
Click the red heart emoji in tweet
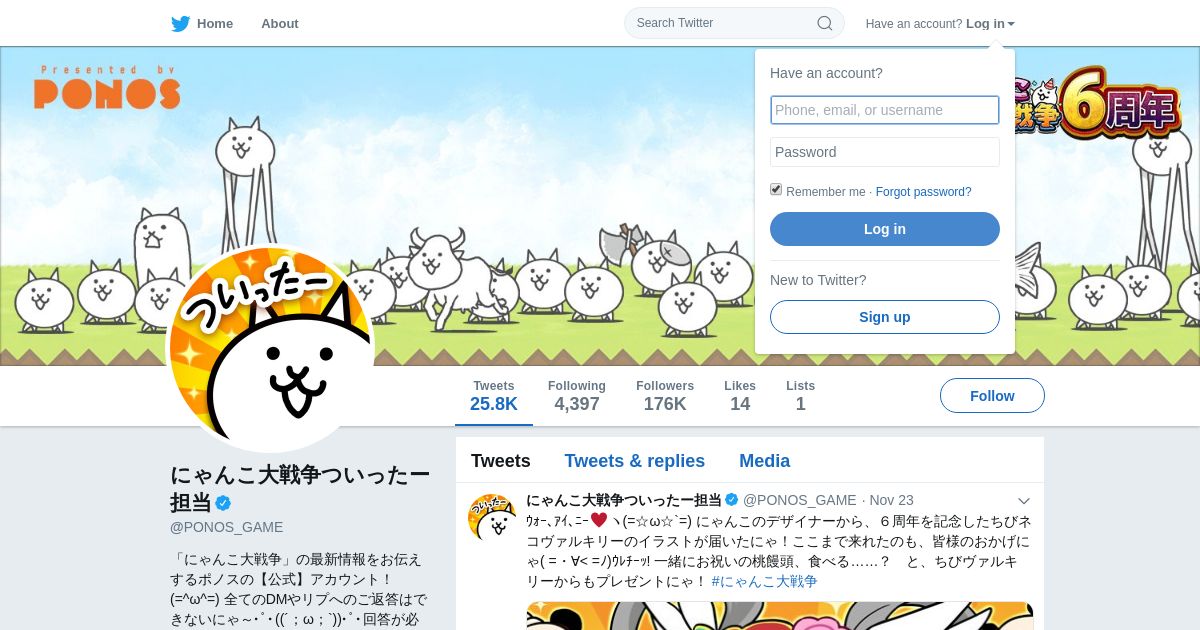599,520
